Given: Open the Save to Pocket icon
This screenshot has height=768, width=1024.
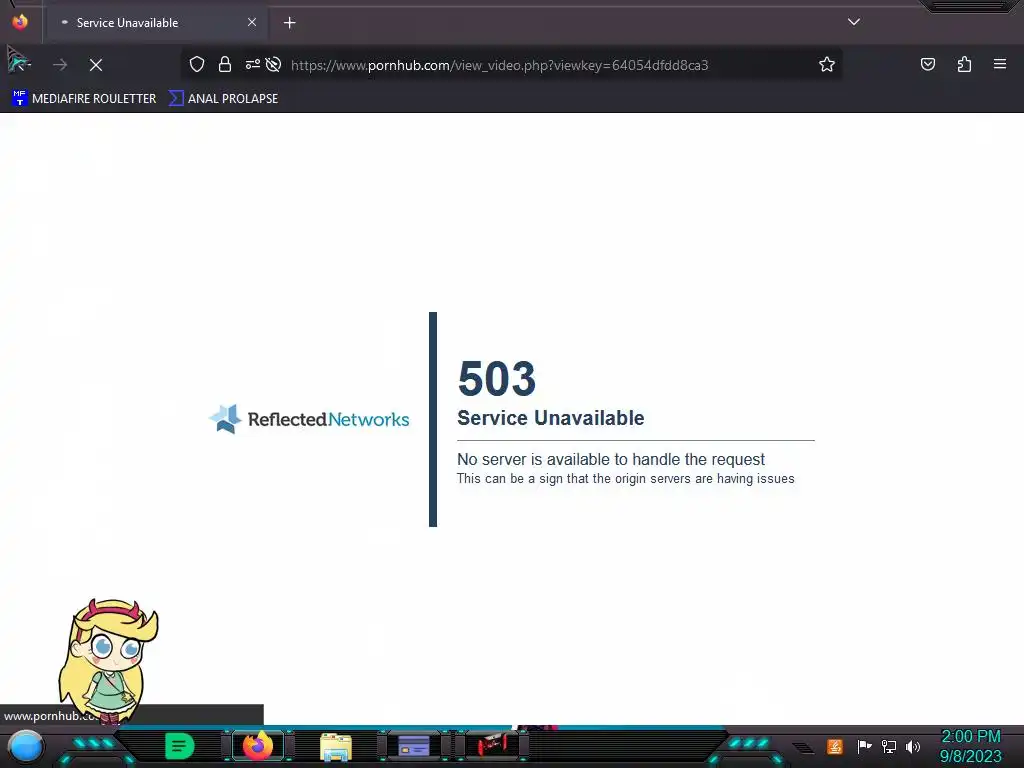Looking at the screenshot, I should [928, 64].
